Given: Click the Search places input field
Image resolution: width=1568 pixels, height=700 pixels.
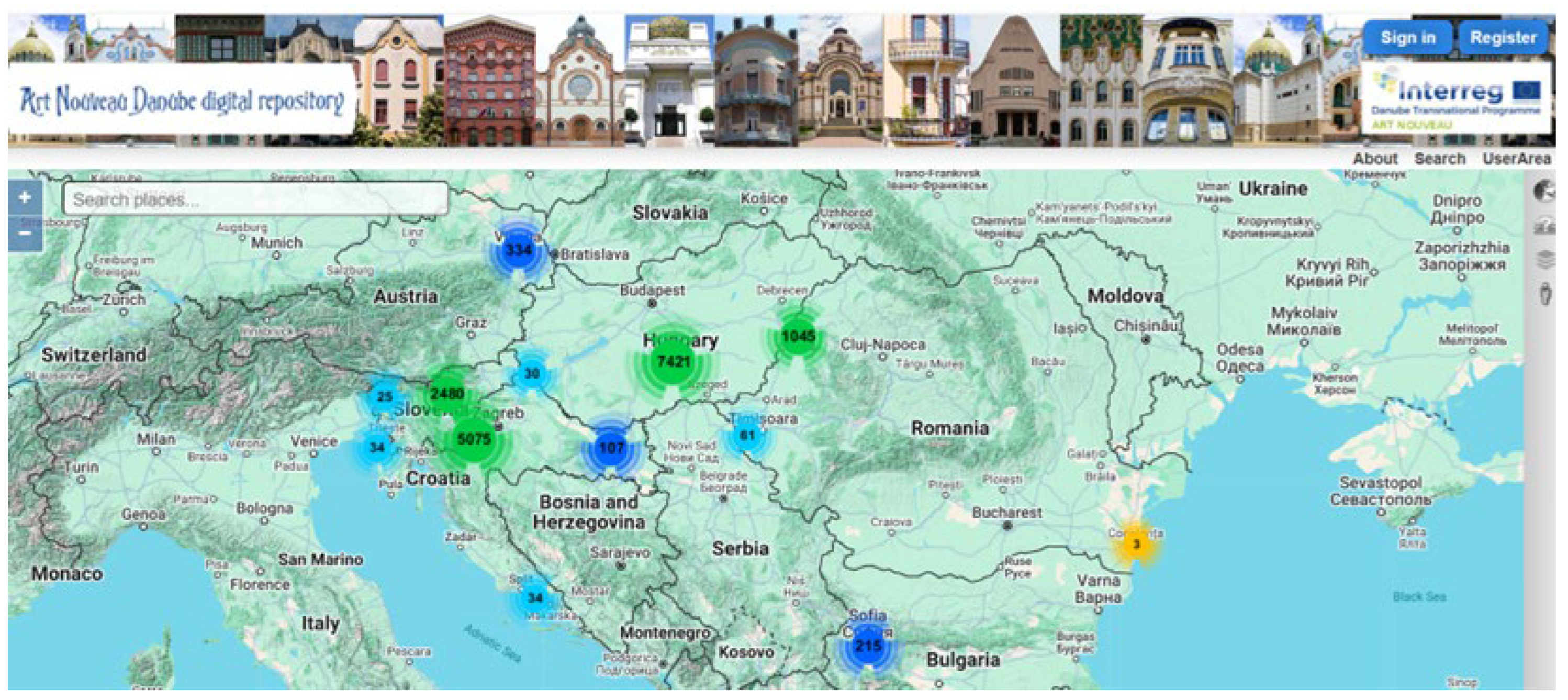Looking at the screenshot, I should [255, 198].
